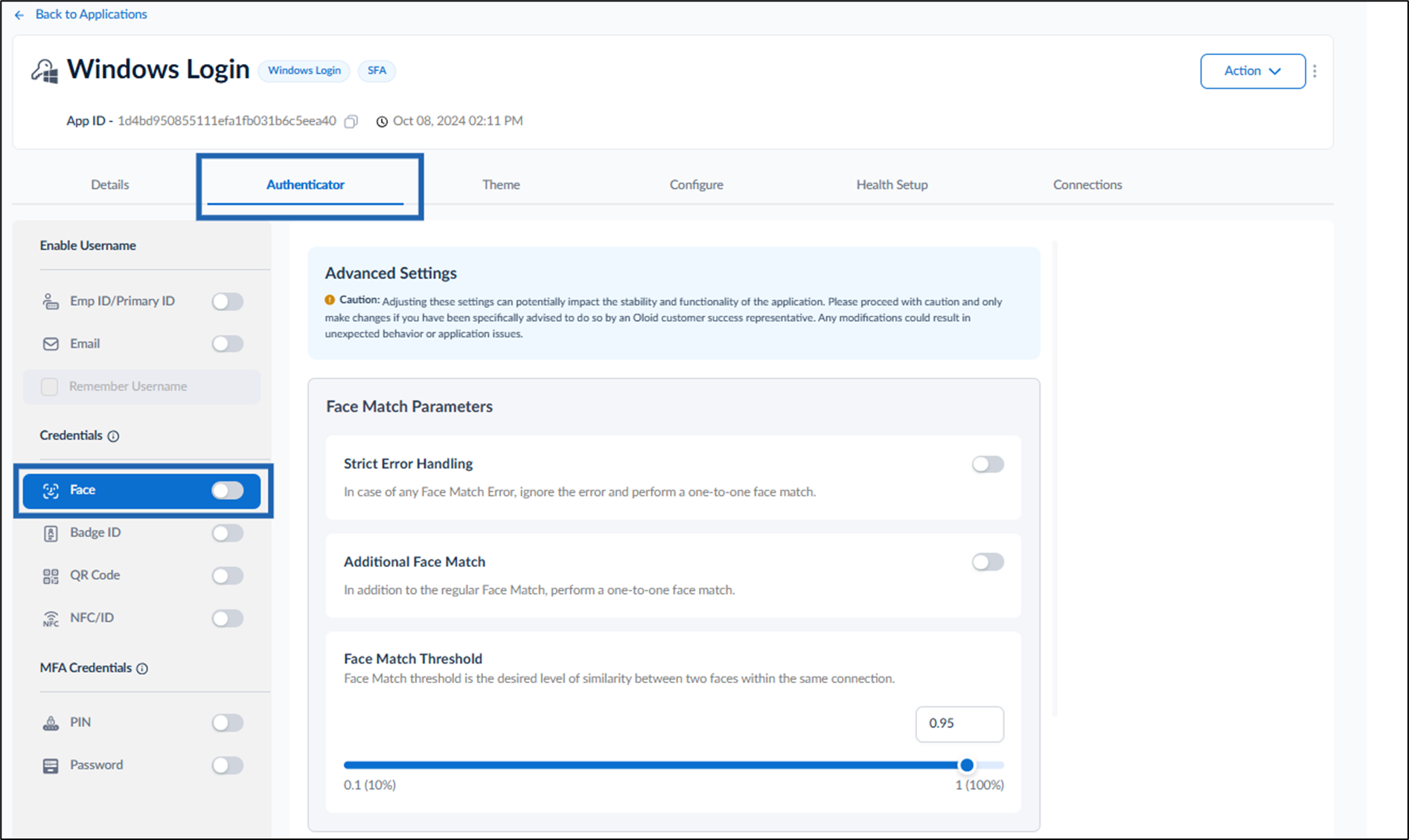Switch to the Details tab

coord(110,185)
